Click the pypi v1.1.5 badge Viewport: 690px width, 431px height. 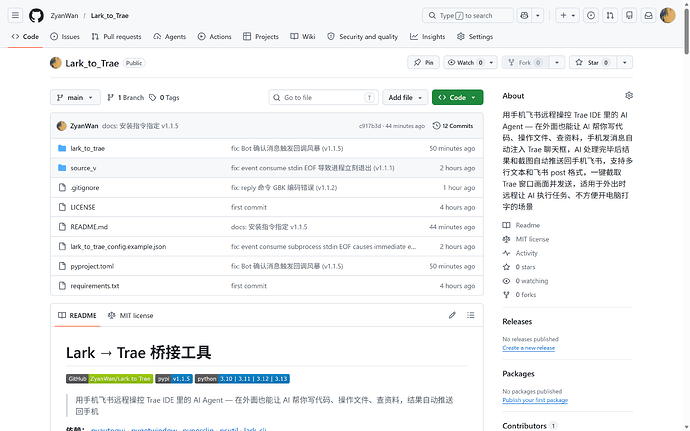(x=174, y=379)
